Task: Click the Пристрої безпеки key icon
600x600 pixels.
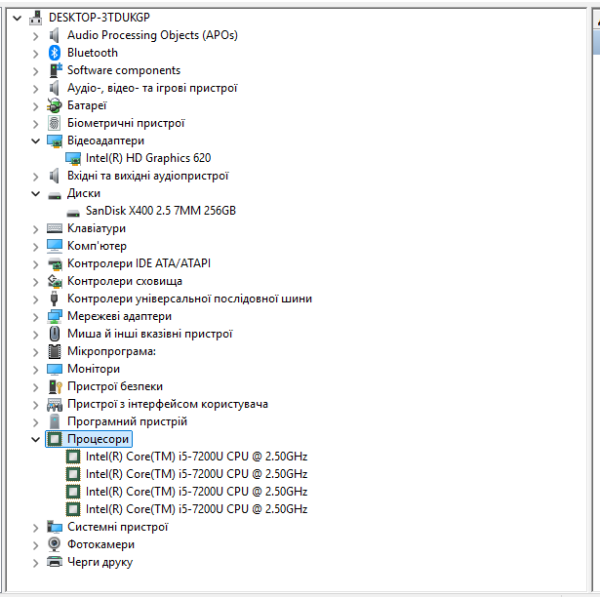Action: [x=55, y=387]
